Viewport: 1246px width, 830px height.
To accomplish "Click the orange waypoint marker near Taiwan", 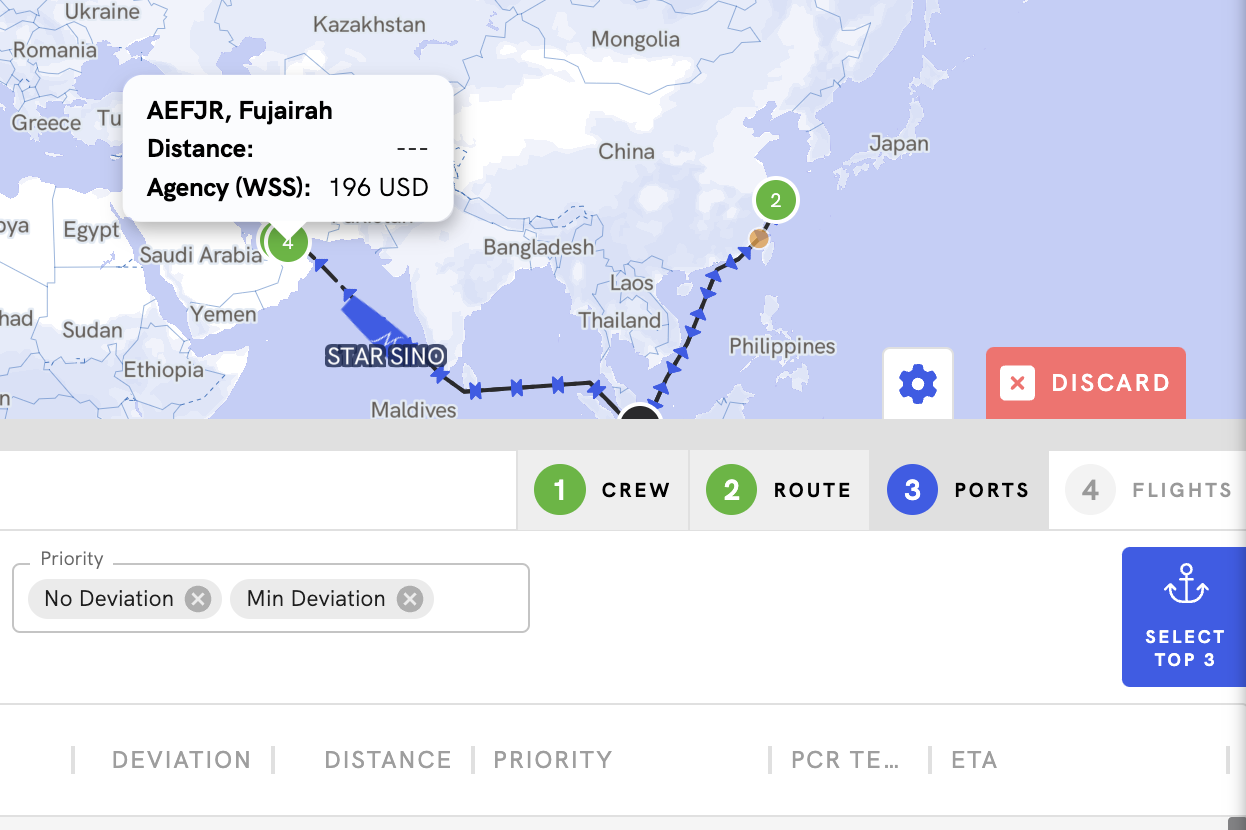I will (759, 238).
